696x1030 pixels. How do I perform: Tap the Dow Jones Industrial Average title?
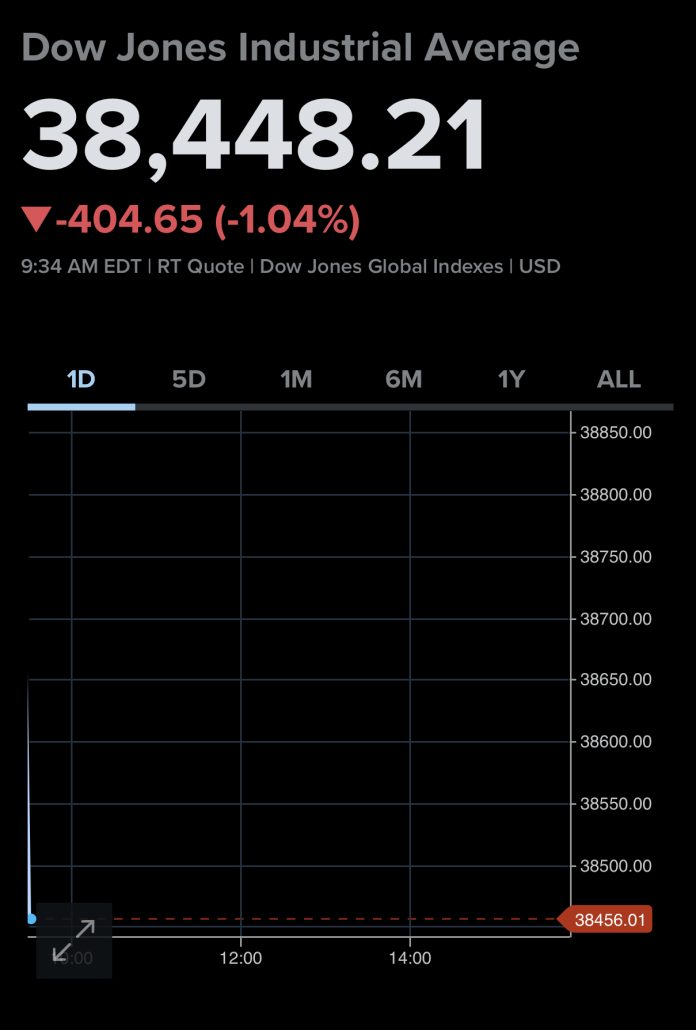tap(300, 47)
